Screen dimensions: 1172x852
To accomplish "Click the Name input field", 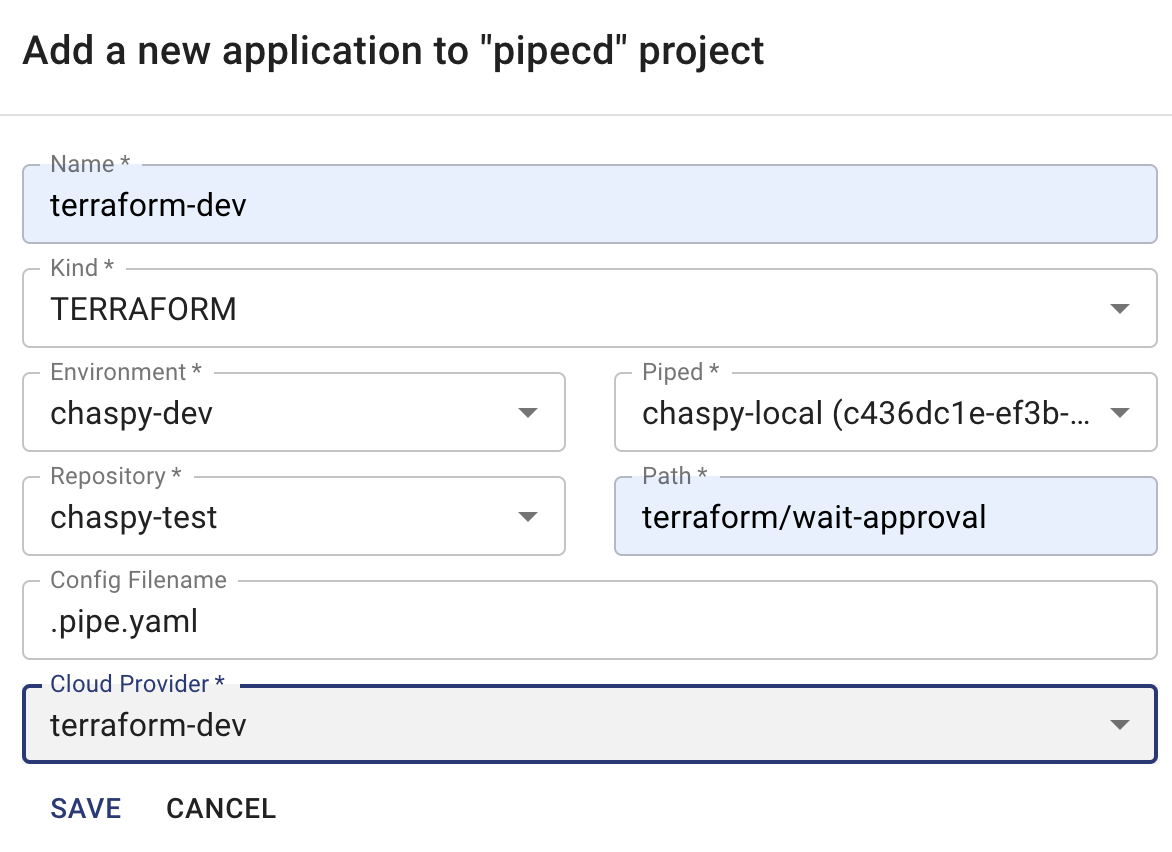I will pos(586,204).
